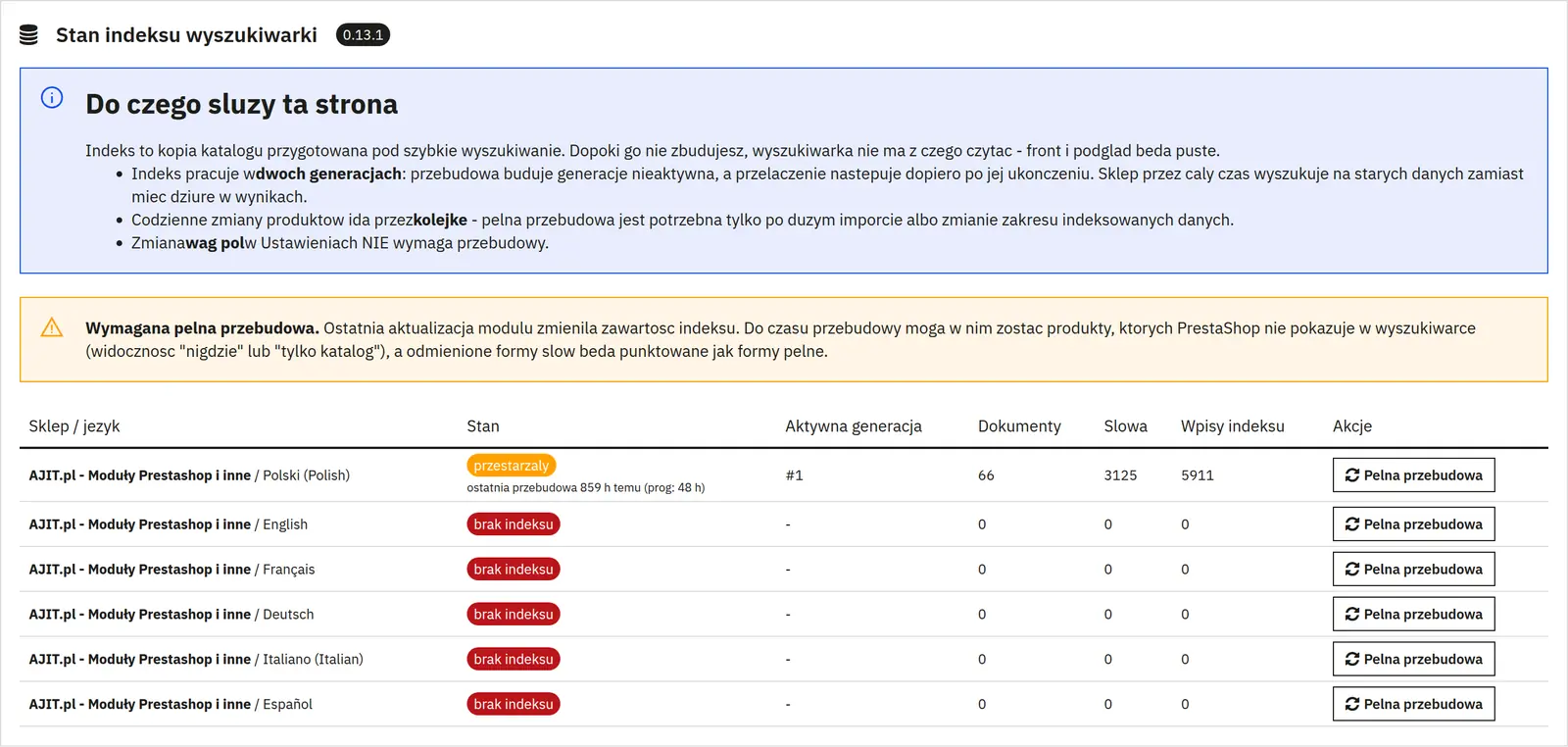Click the 'Aktywna generacja' column header
Viewport: 1568px width, 747px height.
854,426
